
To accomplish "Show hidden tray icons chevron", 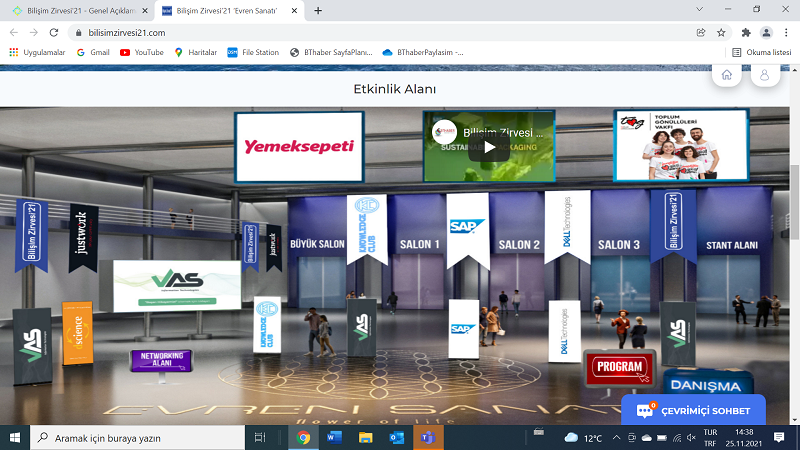I will [x=616, y=438].
